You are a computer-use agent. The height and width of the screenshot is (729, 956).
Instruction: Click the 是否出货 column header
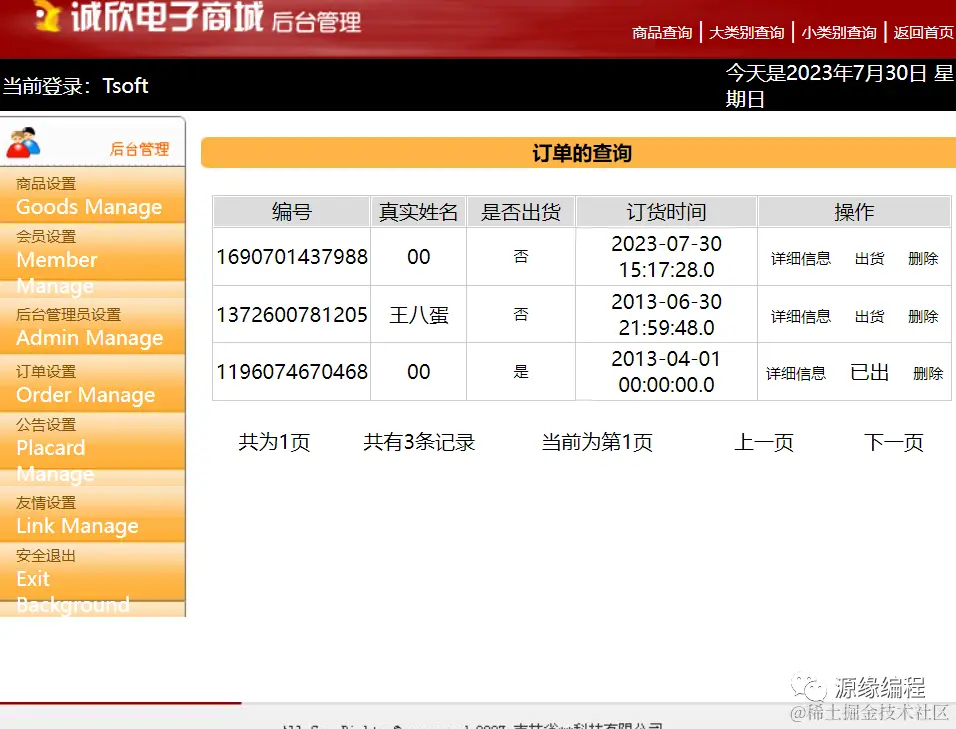point(521,212)
